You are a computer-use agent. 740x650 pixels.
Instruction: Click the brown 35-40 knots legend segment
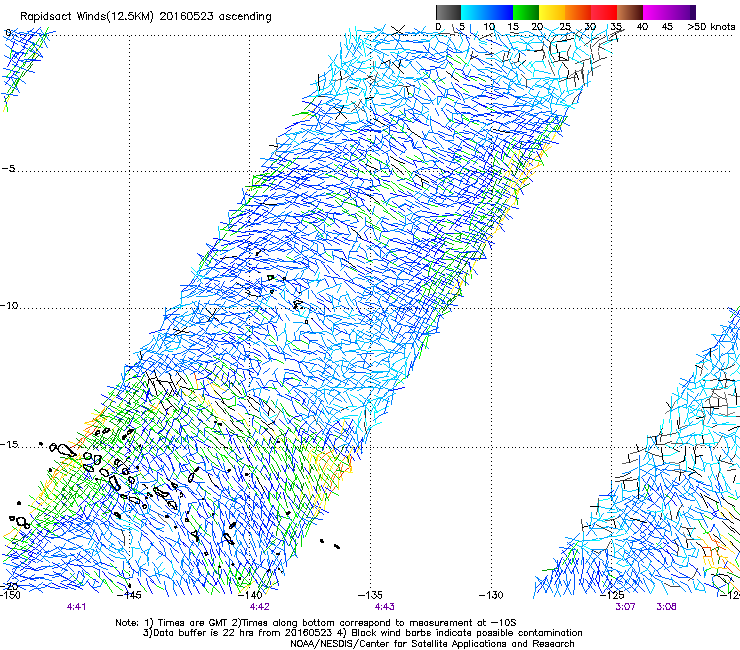coord(630,12)
